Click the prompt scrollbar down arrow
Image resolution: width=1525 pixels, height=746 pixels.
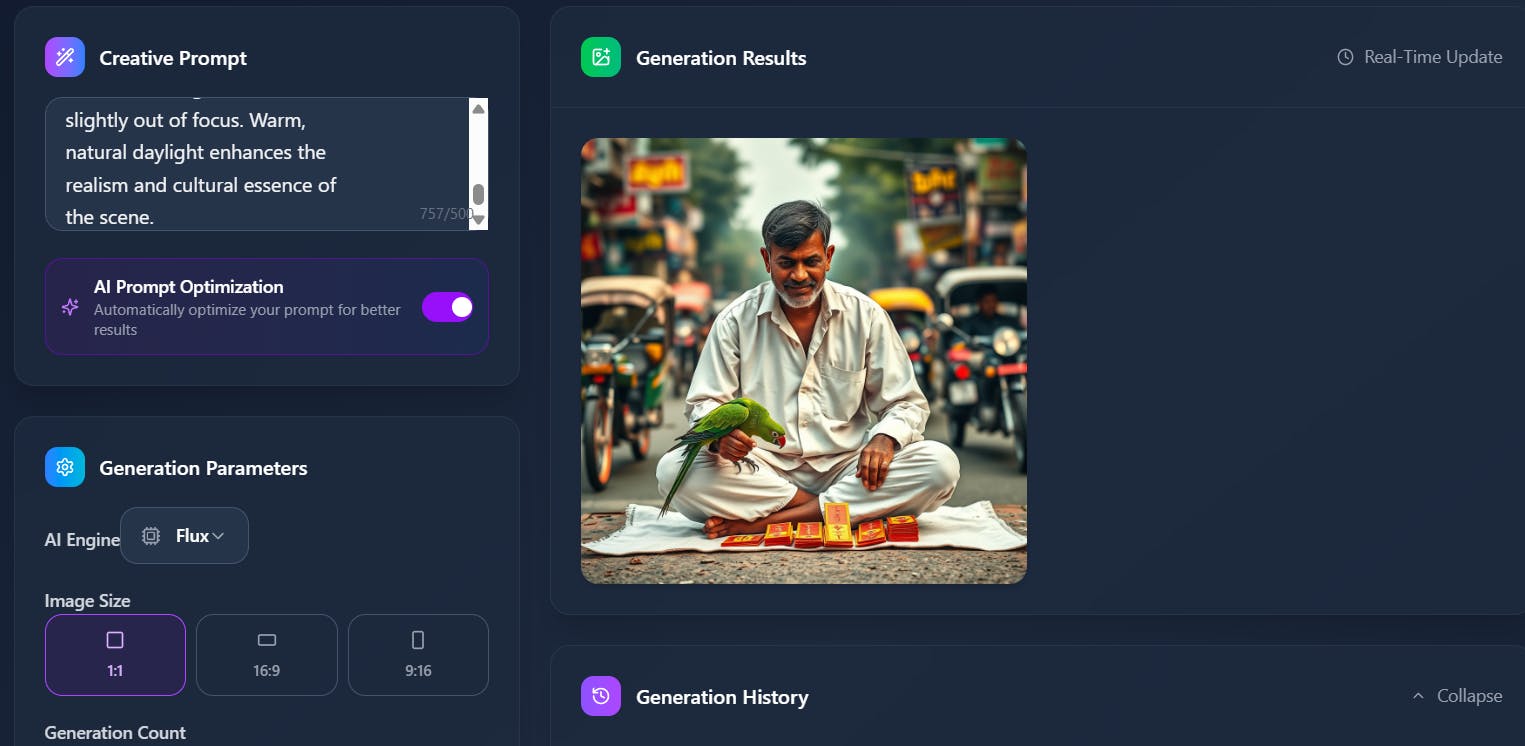(x=478, y=220)
